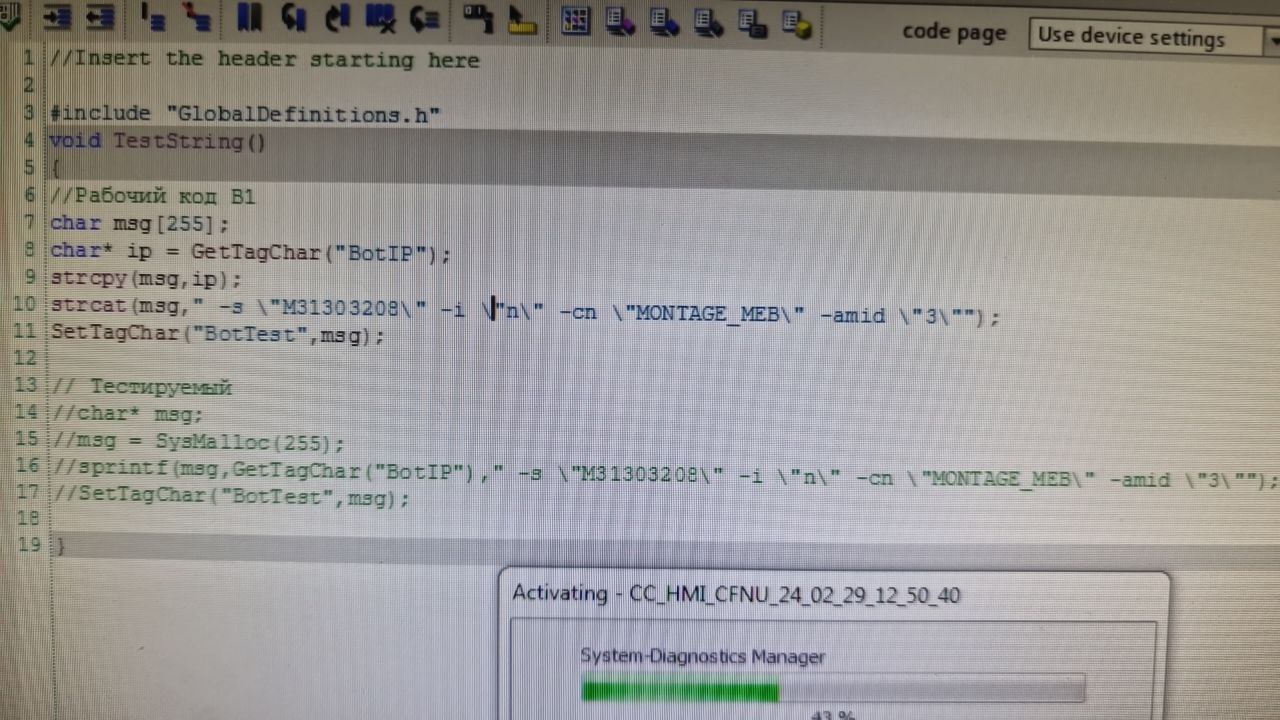Click the uncommented 'SetTagChar("BotTest",msg);' line
This screenshot has height=720, width=1280.
pos(217,334)
